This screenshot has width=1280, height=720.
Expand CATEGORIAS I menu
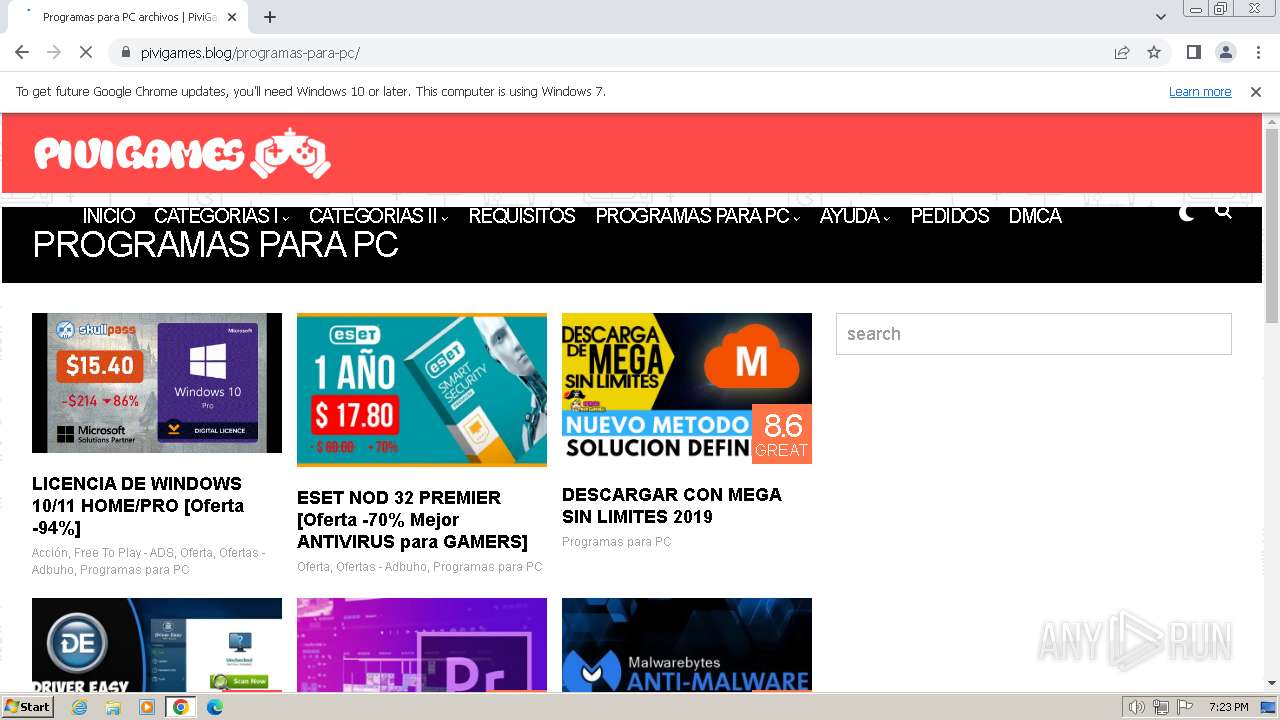pos(221,216)
